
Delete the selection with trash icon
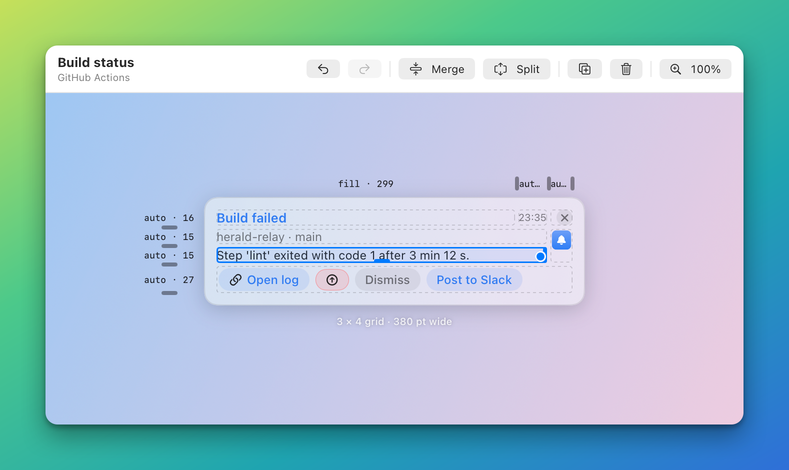(x=626, y=69)
